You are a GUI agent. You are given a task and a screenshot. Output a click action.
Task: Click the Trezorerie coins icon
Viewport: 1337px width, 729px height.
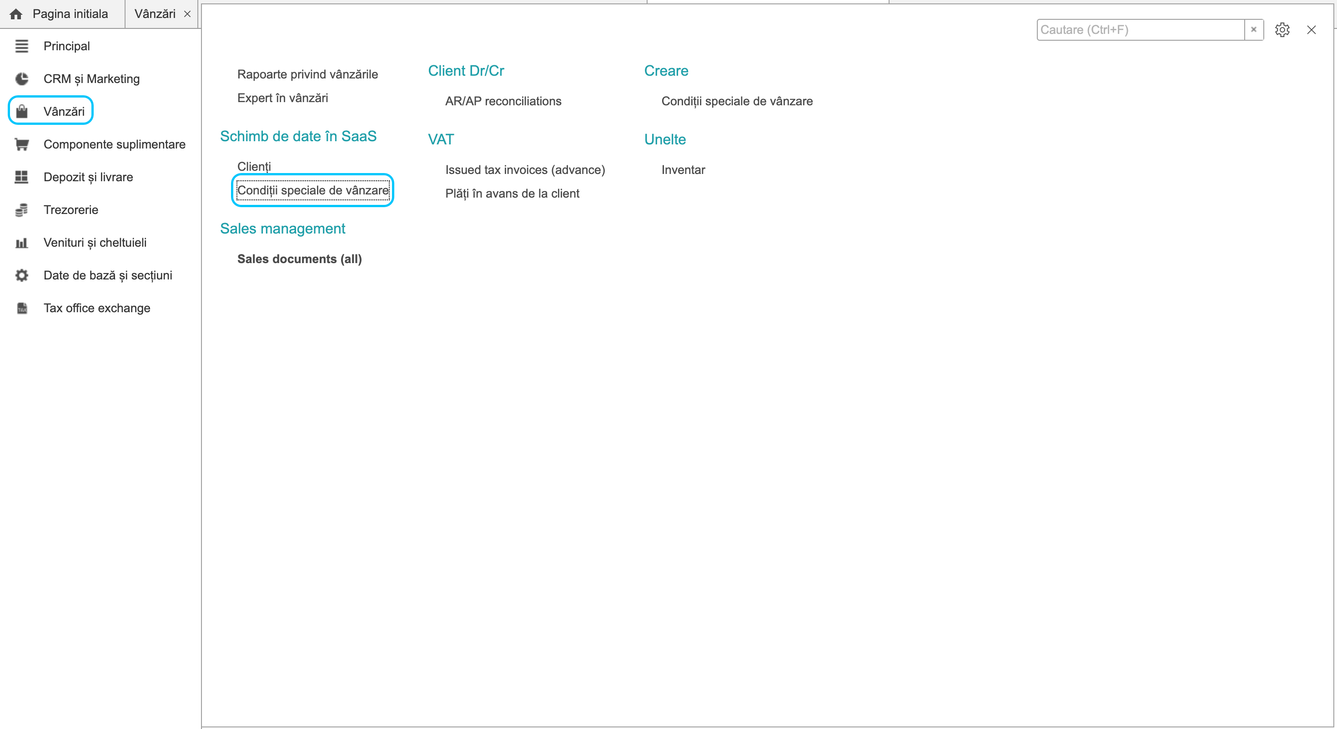[21, 210]
